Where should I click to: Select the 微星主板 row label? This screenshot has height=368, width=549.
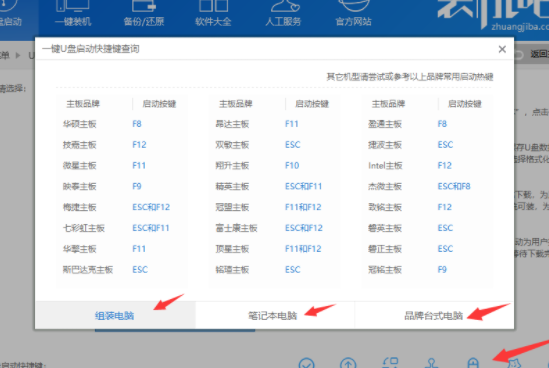click(x=79, y=166)
